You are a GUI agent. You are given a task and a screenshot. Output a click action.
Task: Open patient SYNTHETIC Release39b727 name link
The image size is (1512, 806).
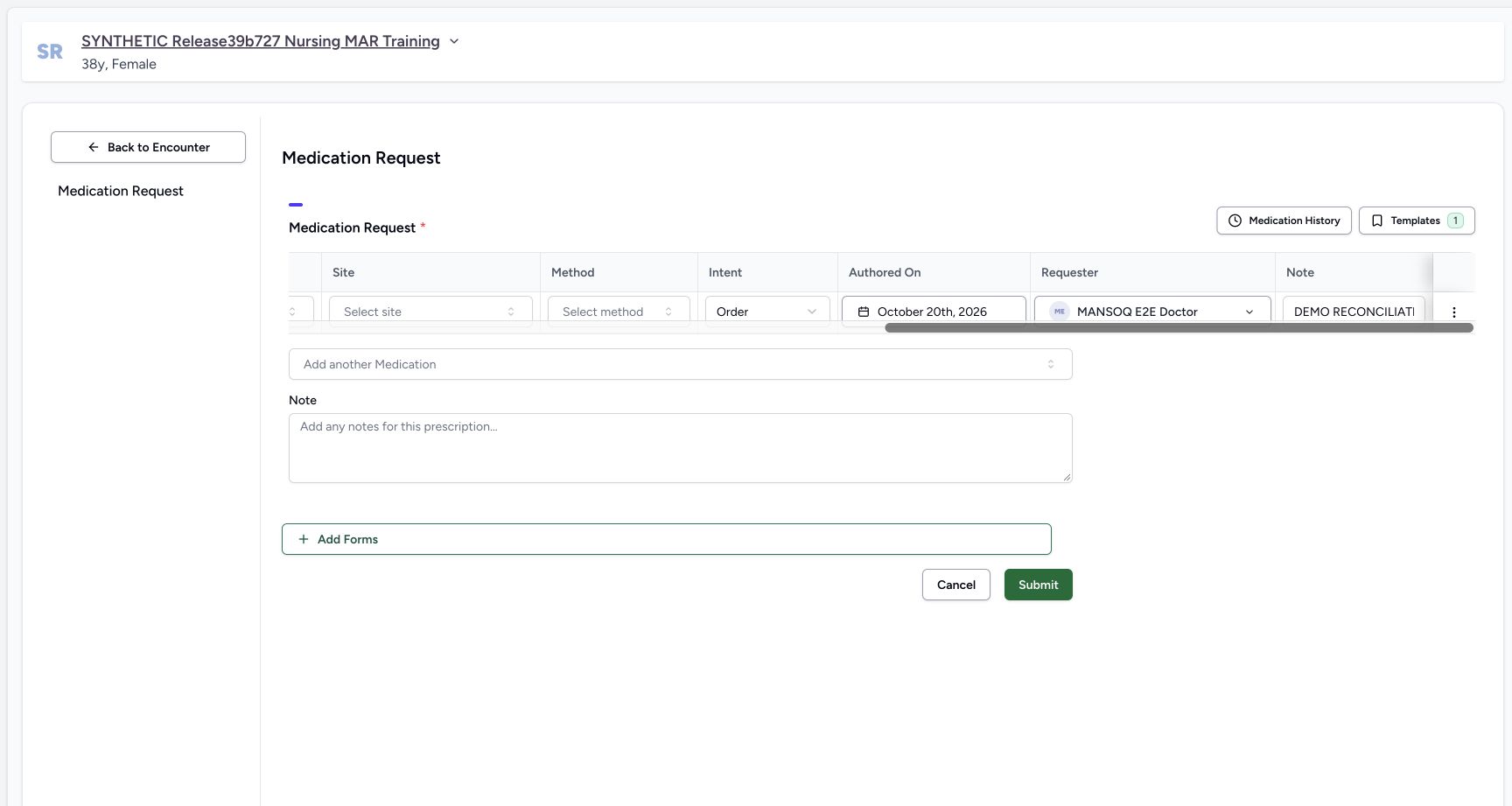(261, 41)
